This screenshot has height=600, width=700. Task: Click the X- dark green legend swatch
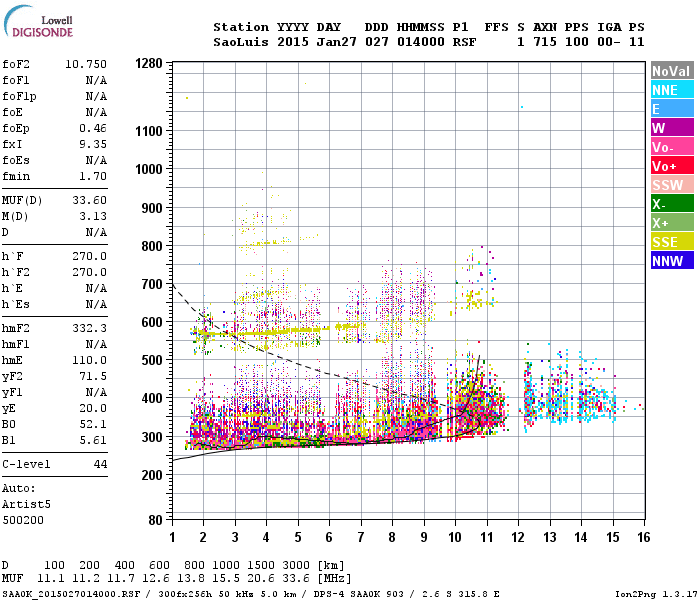[672, 204]
